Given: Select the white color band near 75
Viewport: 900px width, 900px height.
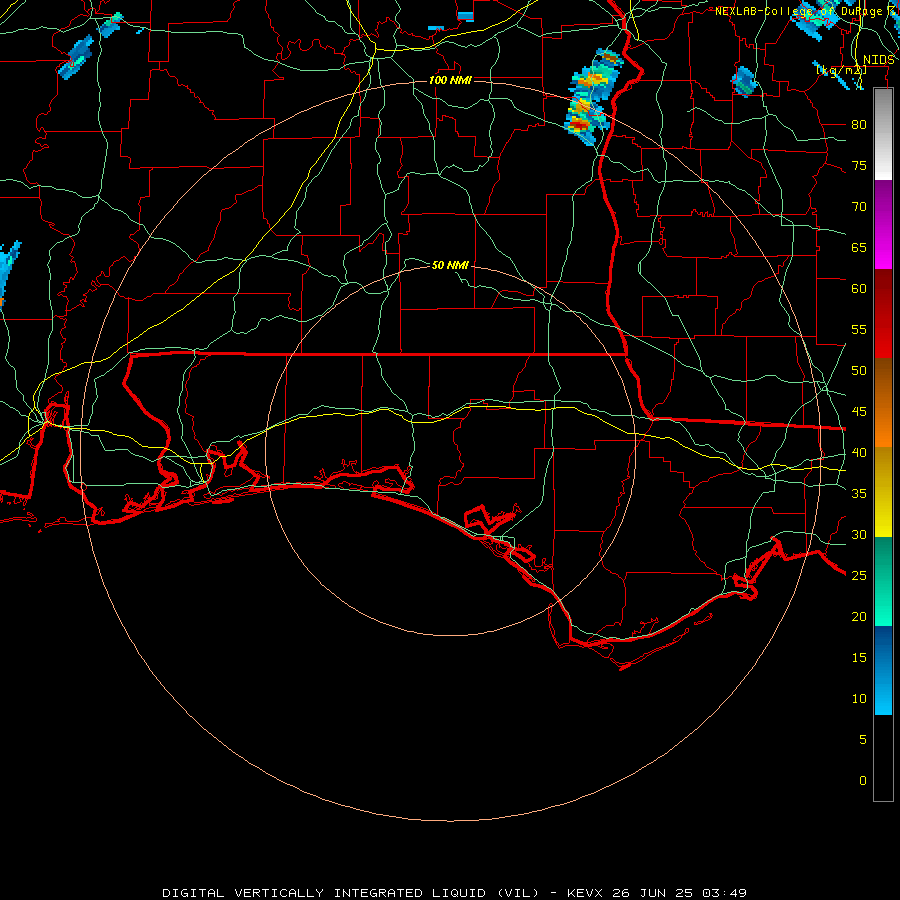Looking at the screenshot, I should (883, 166).
